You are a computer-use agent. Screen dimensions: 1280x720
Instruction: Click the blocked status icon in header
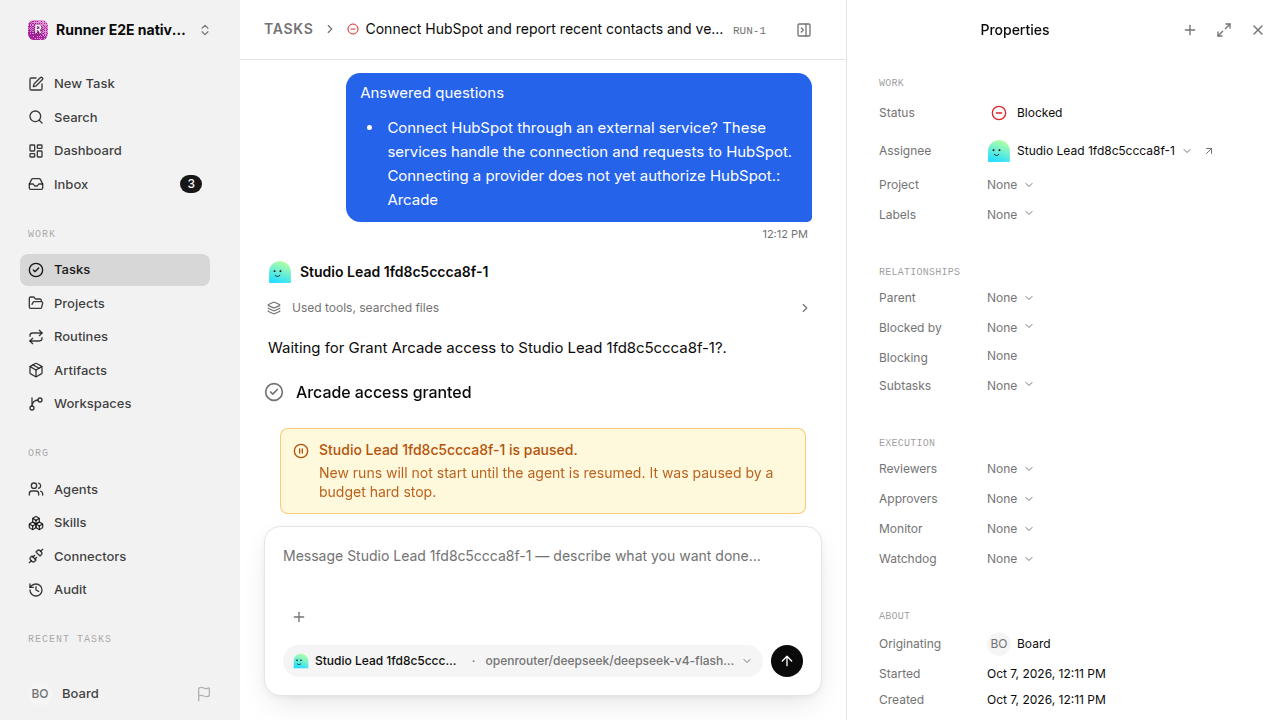(x=353, y=30)
